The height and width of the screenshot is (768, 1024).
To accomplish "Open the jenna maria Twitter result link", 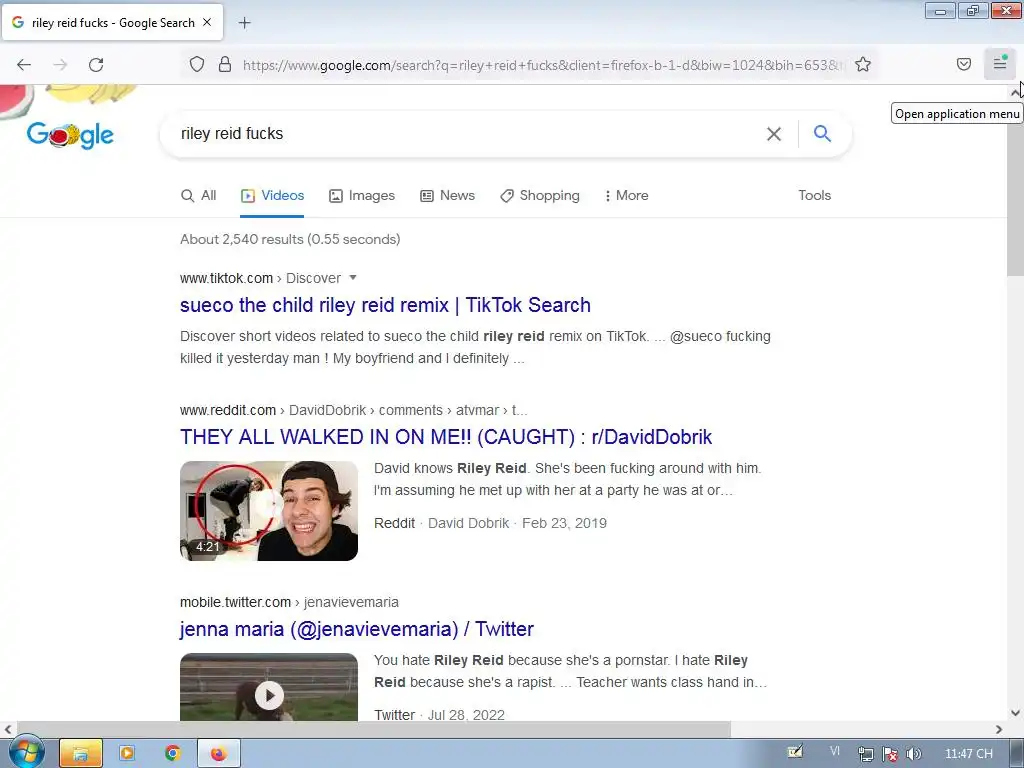I will point(357,629).
